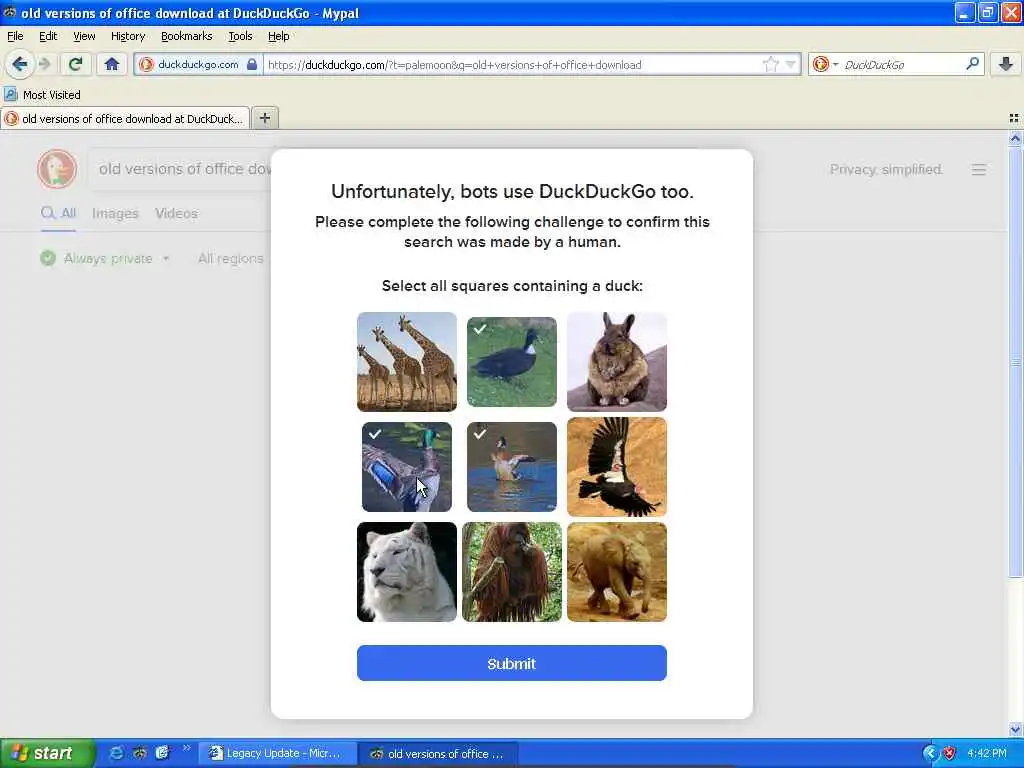Submit the duck challenge

click(512, 664)
